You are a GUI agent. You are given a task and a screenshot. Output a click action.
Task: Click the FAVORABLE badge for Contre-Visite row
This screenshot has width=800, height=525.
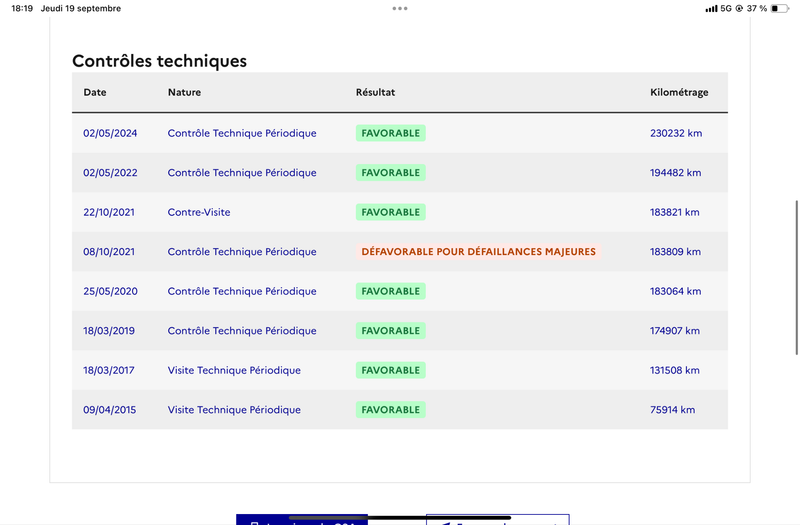point(391,212)
